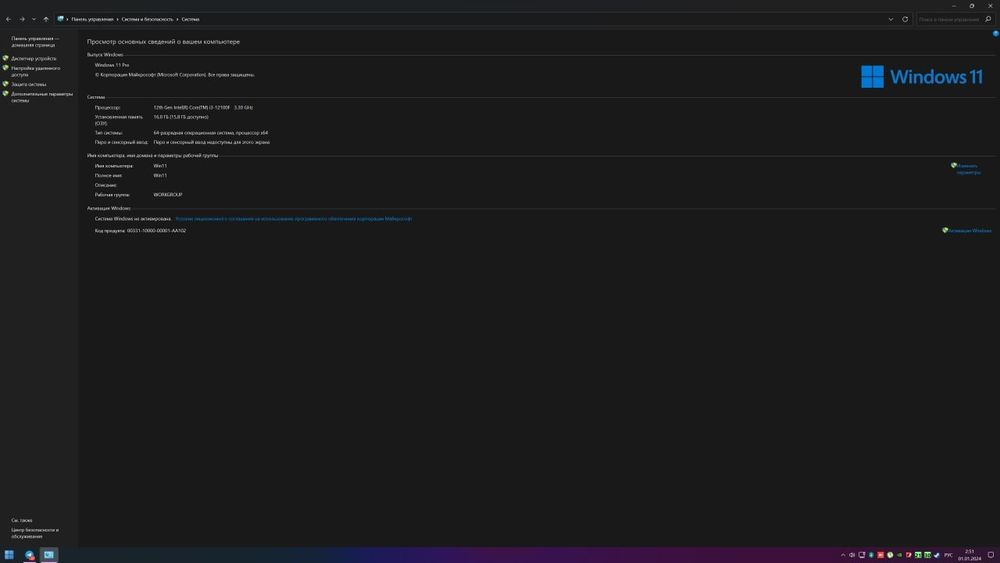Open the recent locations dropdown arrow
Image resolution: width=1000 pixels, height=563 pixels.
(x=34, y=19)
